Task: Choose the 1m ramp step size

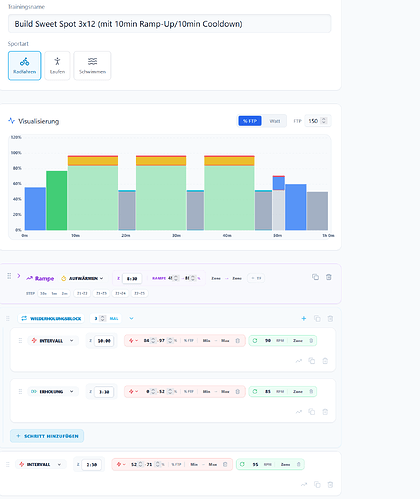Action: (54, 293)
